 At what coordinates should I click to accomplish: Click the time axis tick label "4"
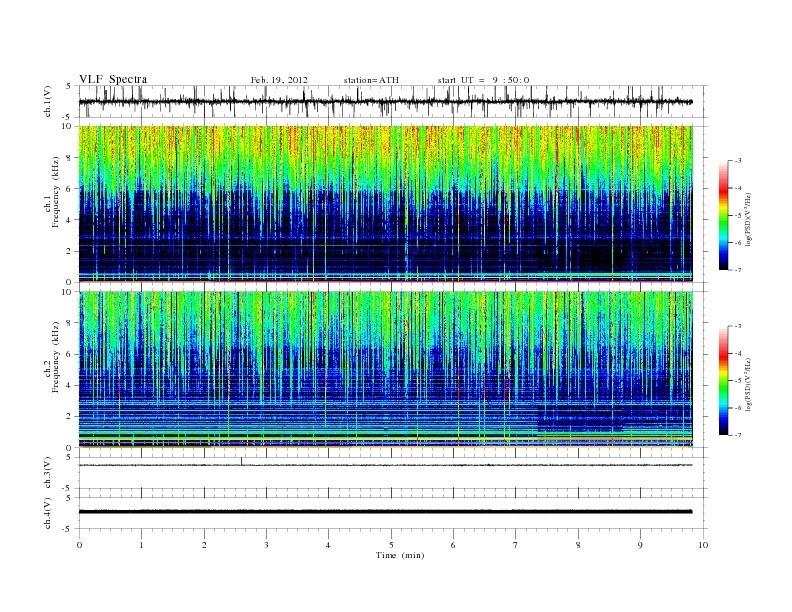pos(328,545)
